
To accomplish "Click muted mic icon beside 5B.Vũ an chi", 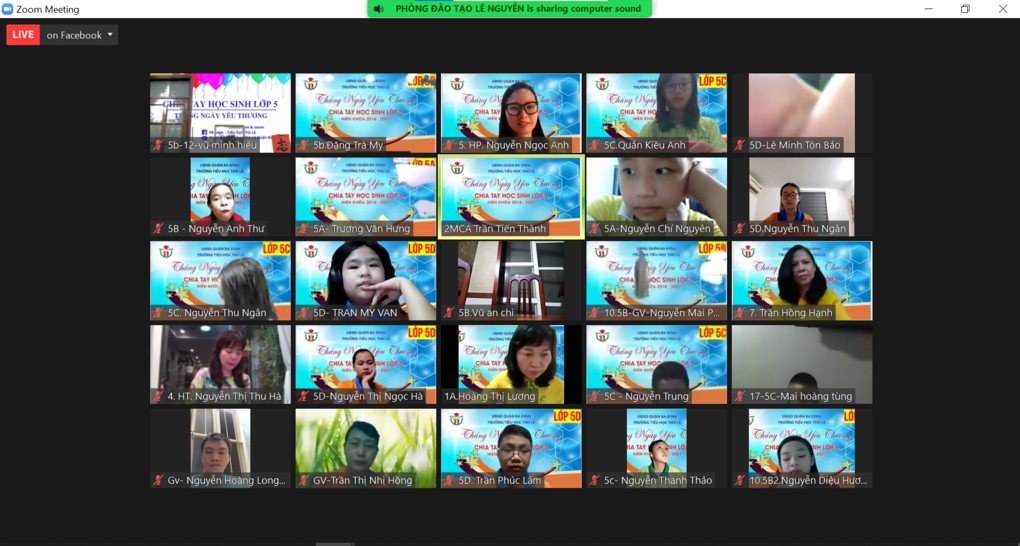I will click(449, 313).
